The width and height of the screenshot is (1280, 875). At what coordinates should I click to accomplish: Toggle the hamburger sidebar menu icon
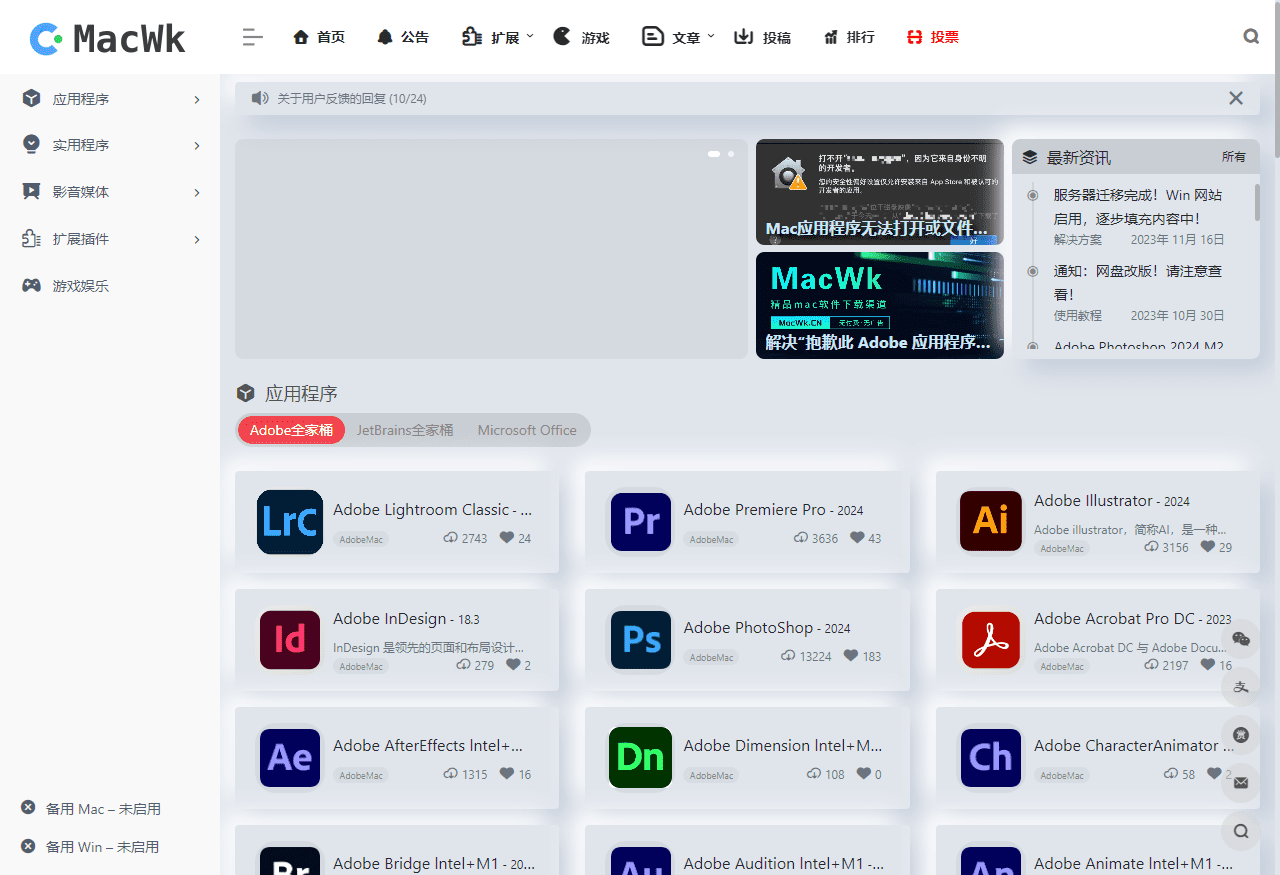[252, 37]
